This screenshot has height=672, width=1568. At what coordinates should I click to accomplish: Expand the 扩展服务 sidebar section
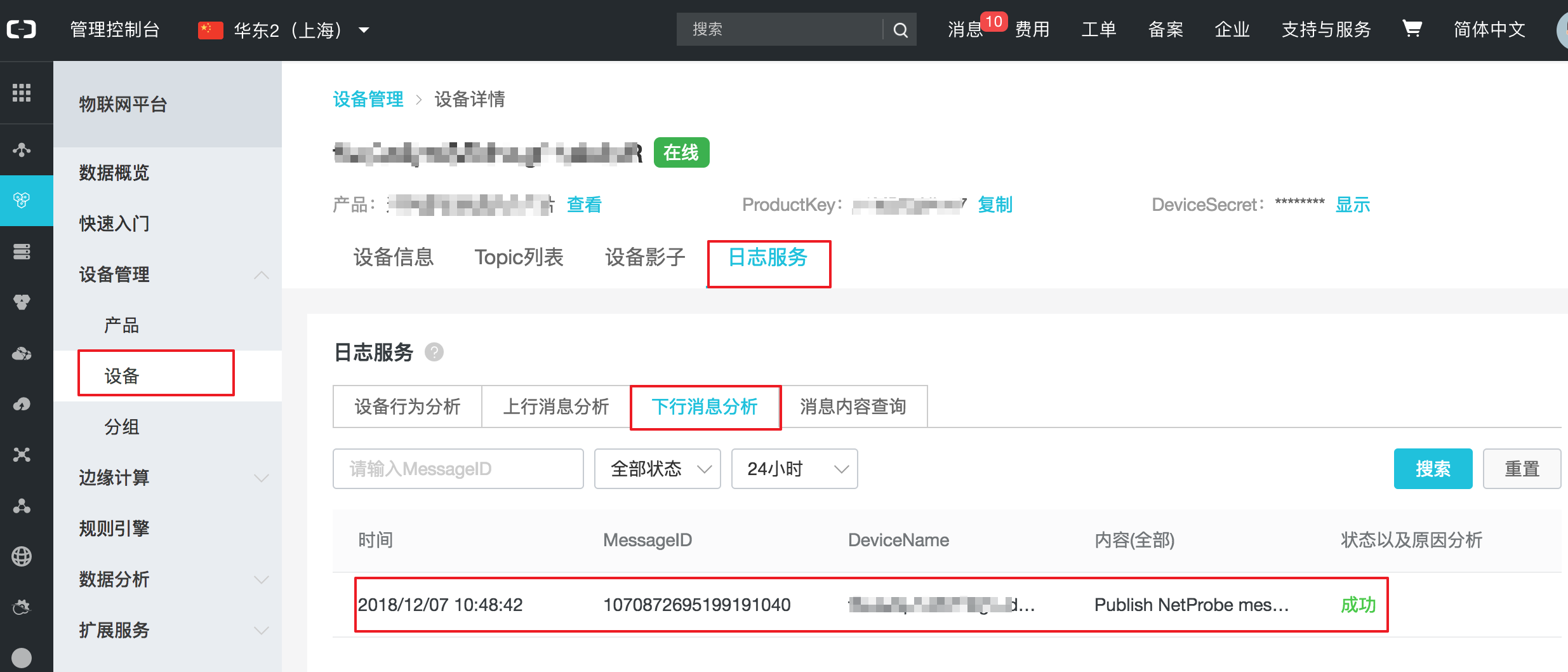coord(262,630)
